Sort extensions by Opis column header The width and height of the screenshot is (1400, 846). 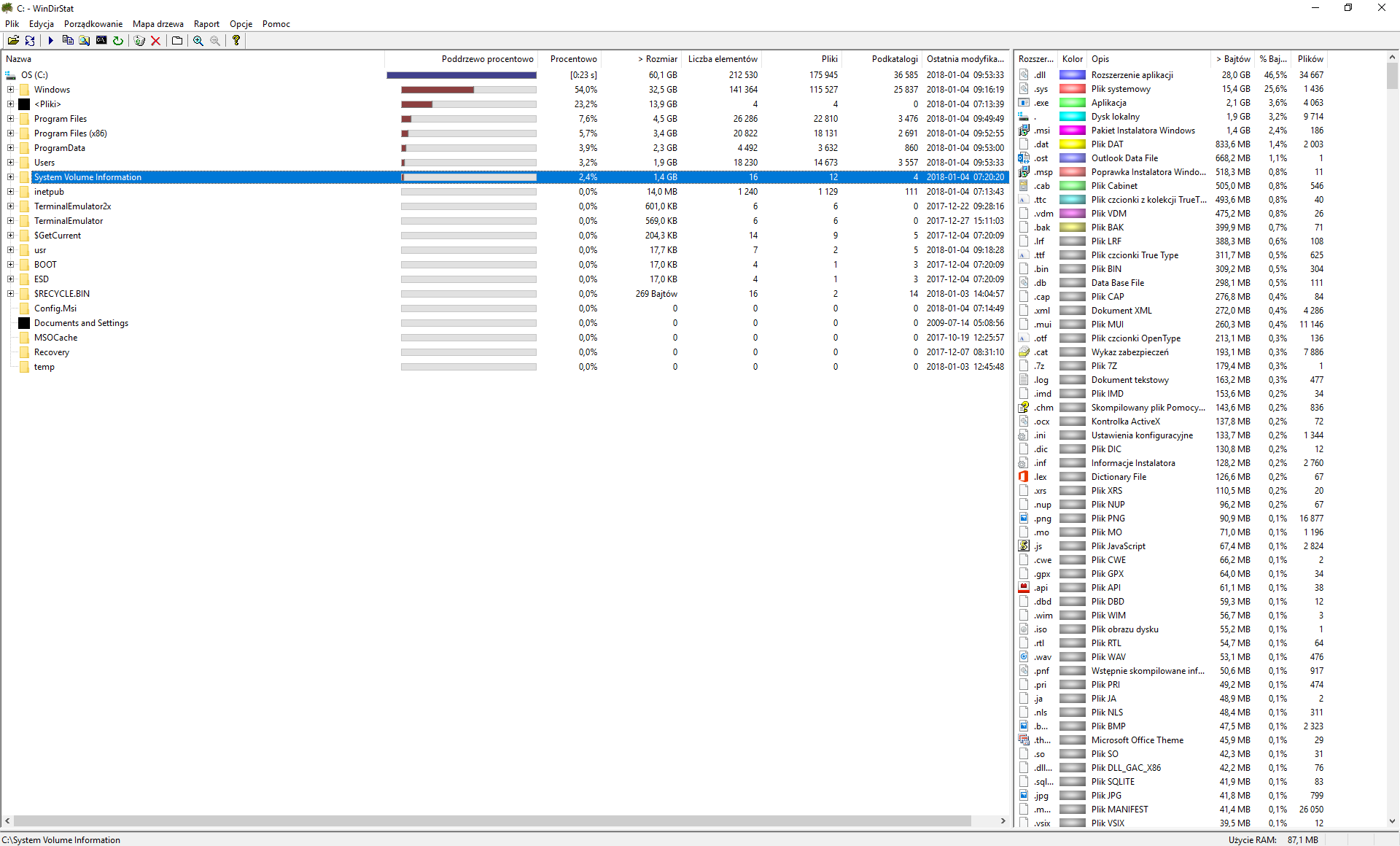point(1148,59)
